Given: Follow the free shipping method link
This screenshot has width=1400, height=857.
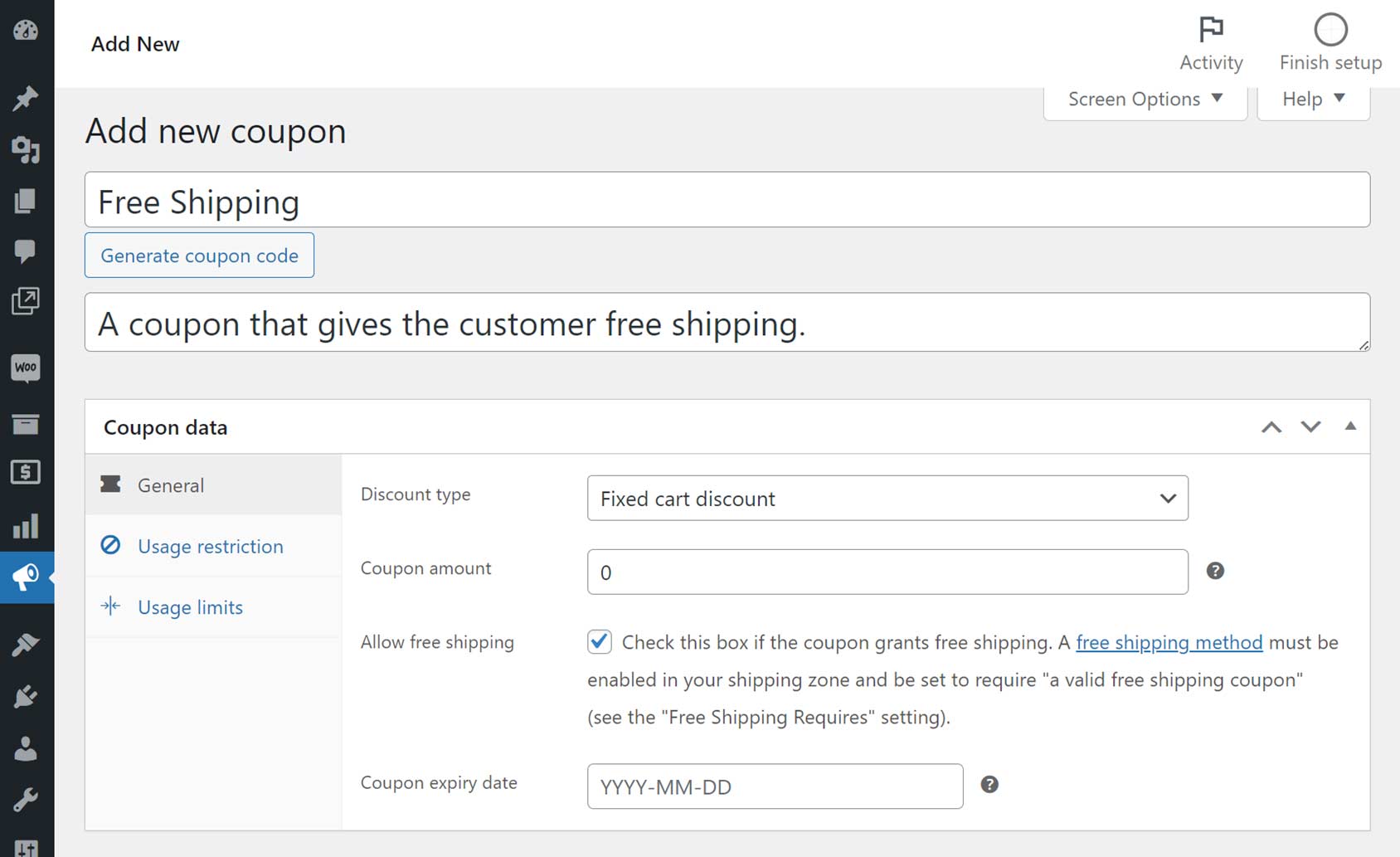Looking at the screenshot, I should pos(1169,642).
